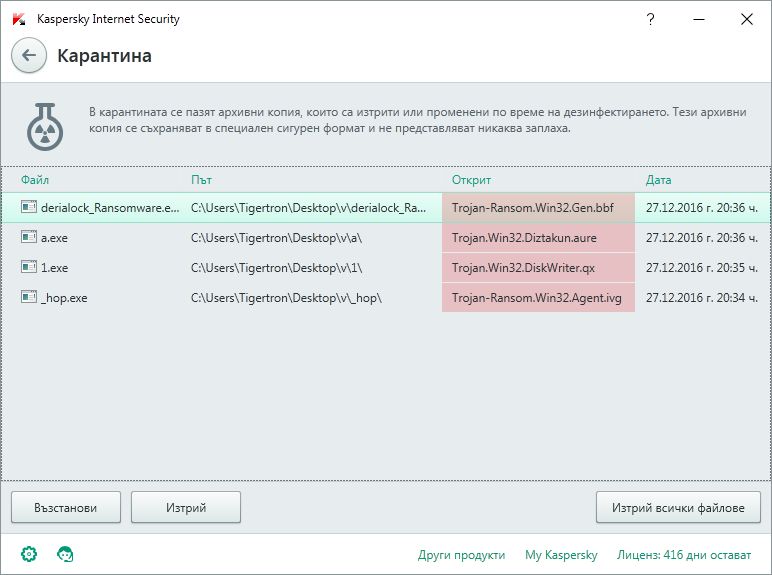Click date 27.12.2016 г. 20:35 ч.

pyautogui.click(x=702, y=268)
